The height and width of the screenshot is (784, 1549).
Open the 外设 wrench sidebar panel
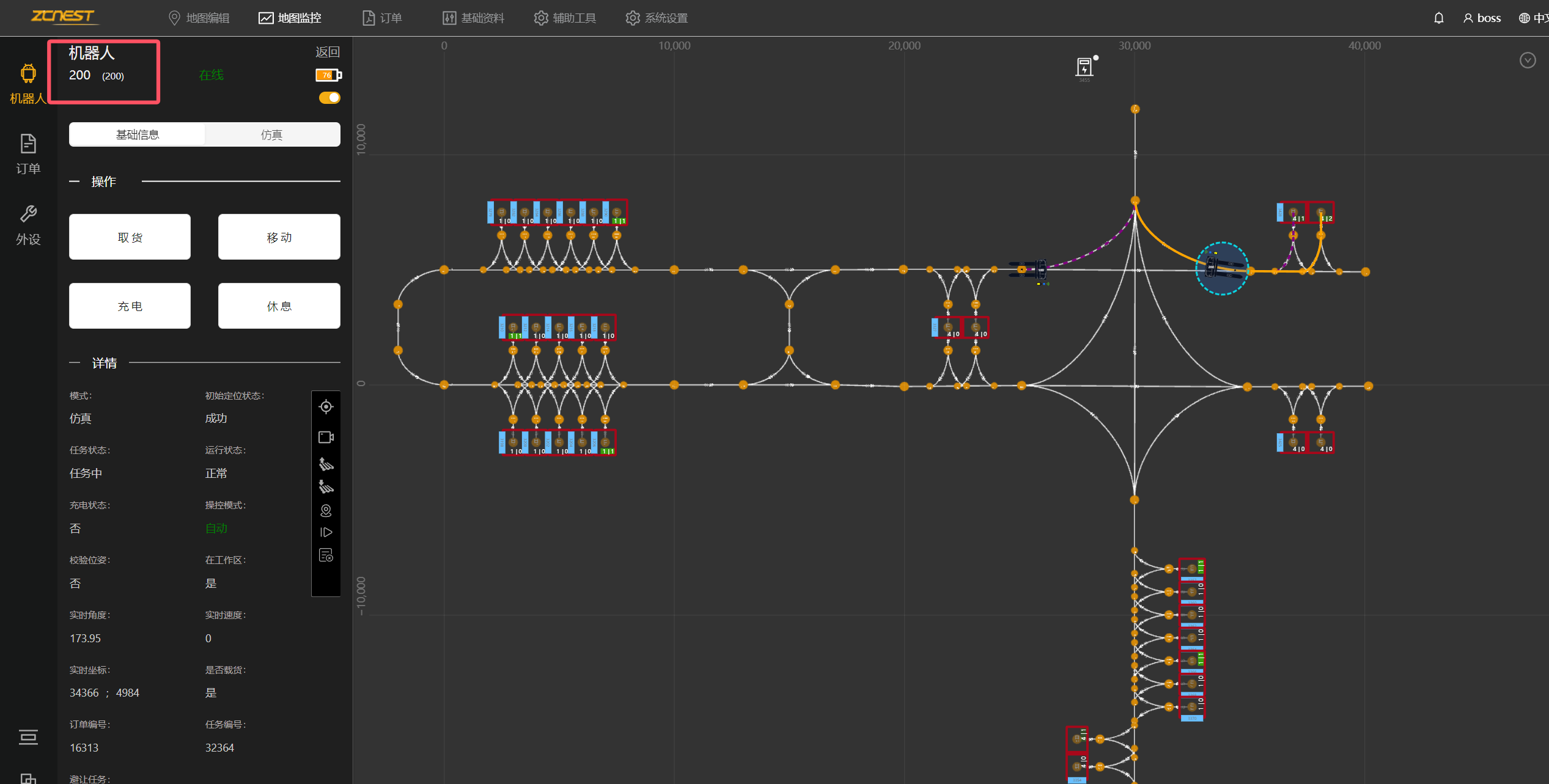pyautogui.click(x=28, y=225)
